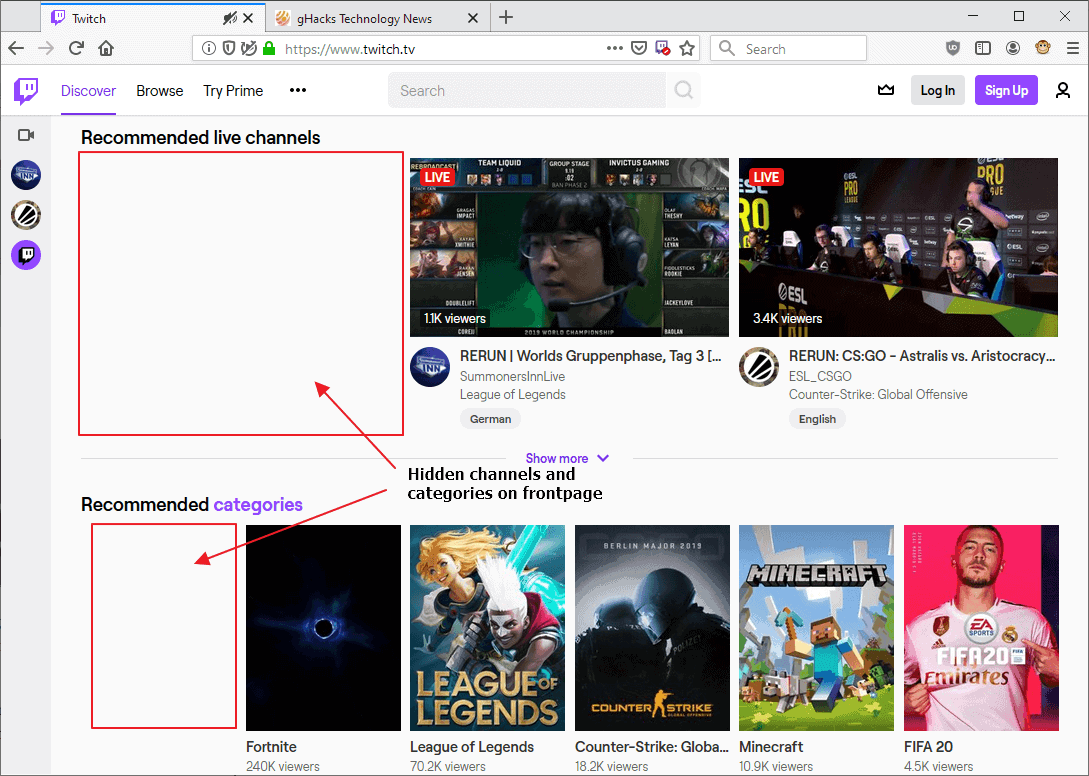The width and height of the screenshot is (1089, 776).
Task: Click the Sign Up button
Action: pyautogui.click(x=1006, y=90)
